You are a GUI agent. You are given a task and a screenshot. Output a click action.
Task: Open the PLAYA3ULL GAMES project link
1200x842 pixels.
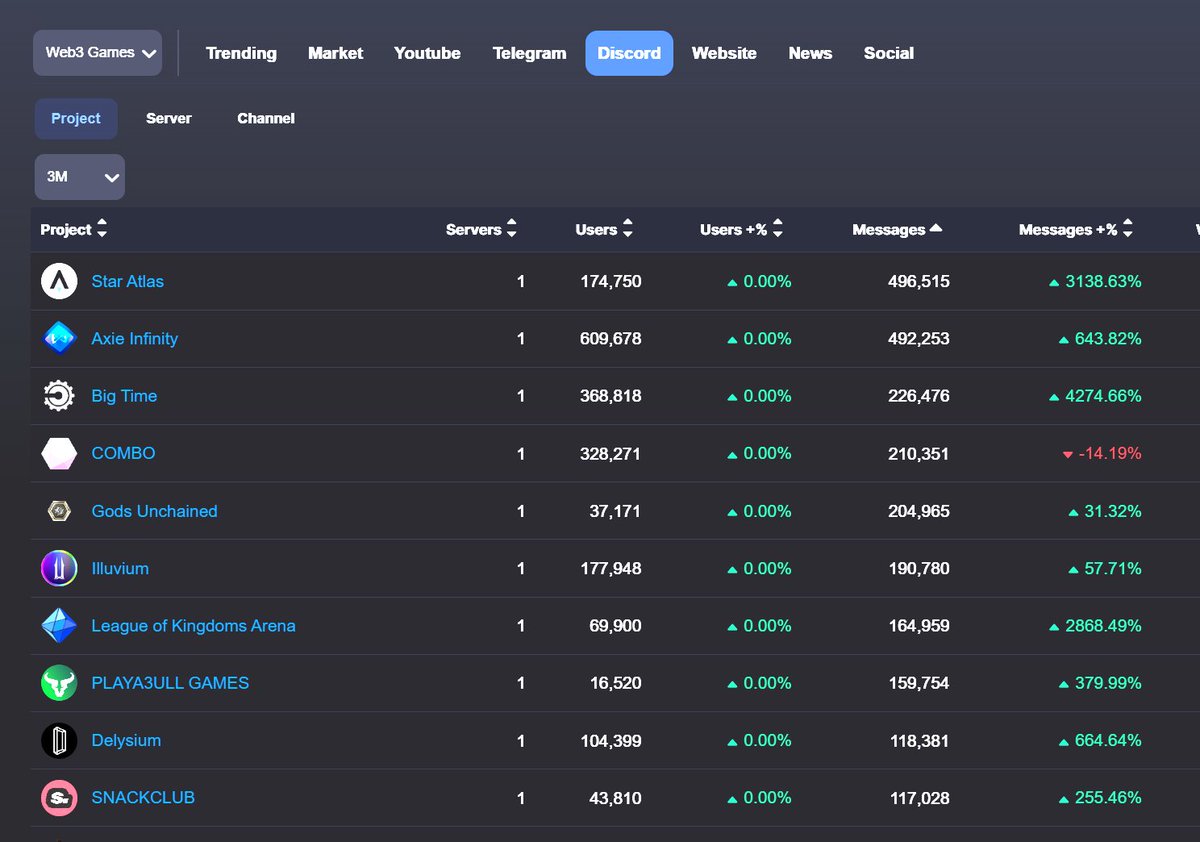pyautogui.click(x=170, y=683)
